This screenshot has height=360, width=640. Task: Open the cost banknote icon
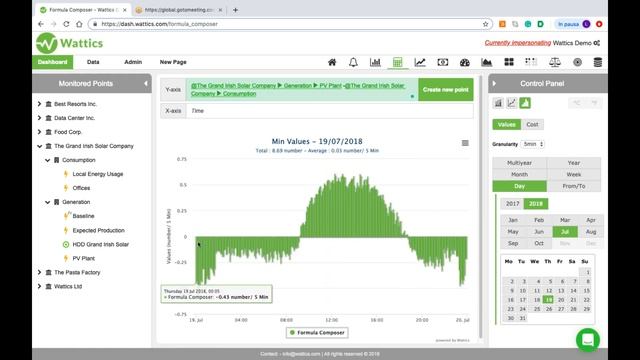(442, 62)
